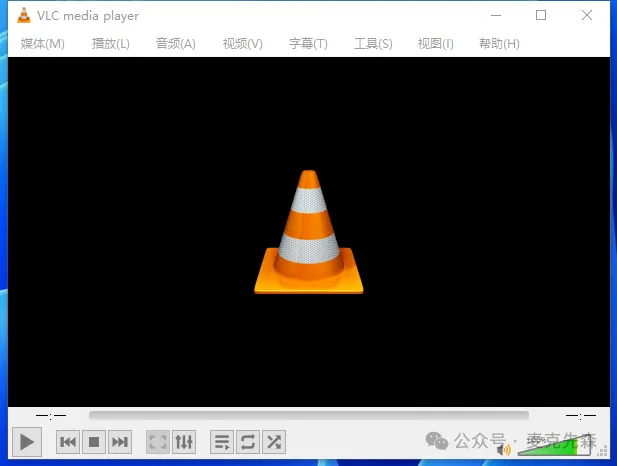617x466 pixels.
Task: Click the elapsed time label
Action: pos(51,416)
